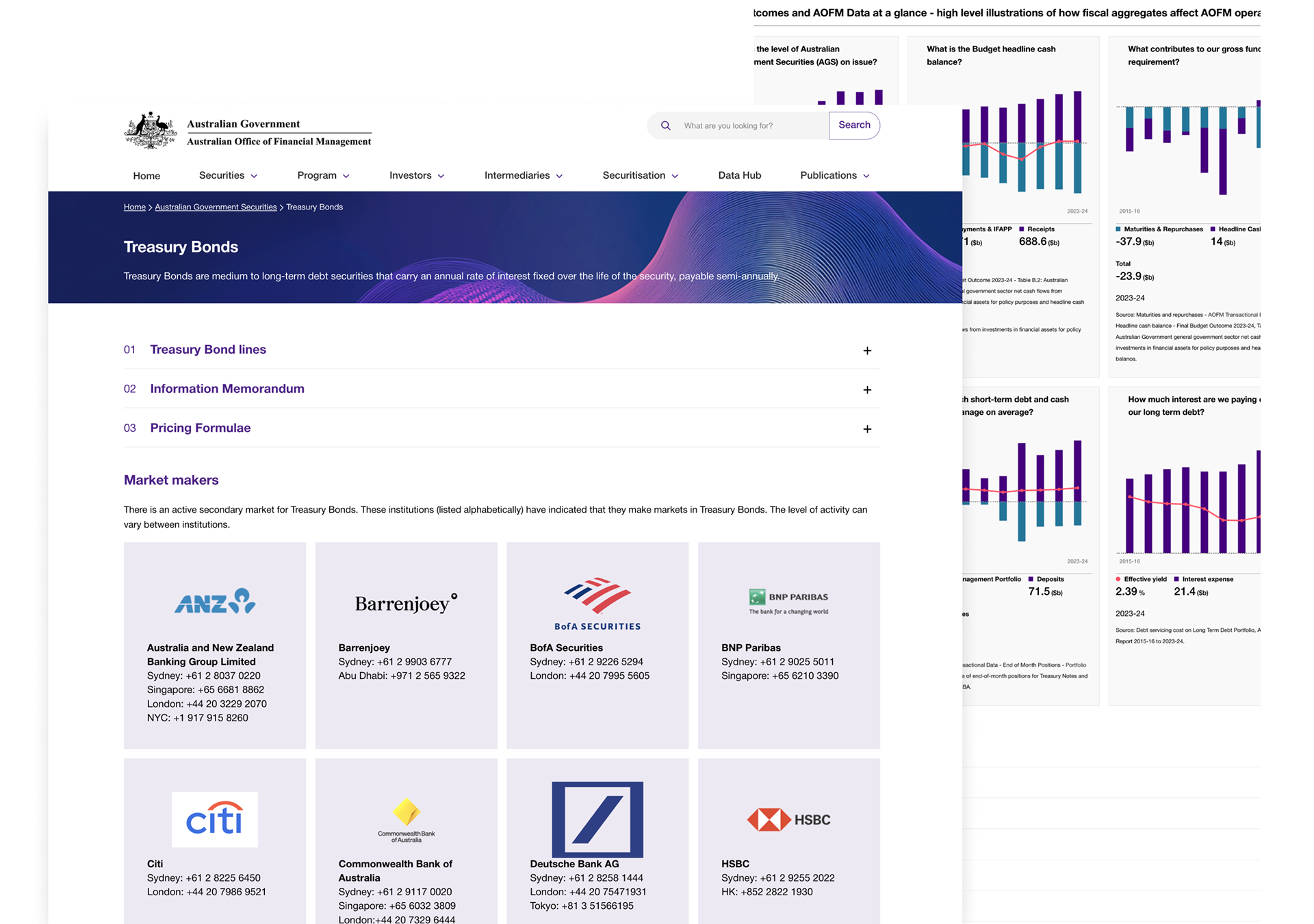Expand Pricing Formulae with plus icon

coord(867,429)
